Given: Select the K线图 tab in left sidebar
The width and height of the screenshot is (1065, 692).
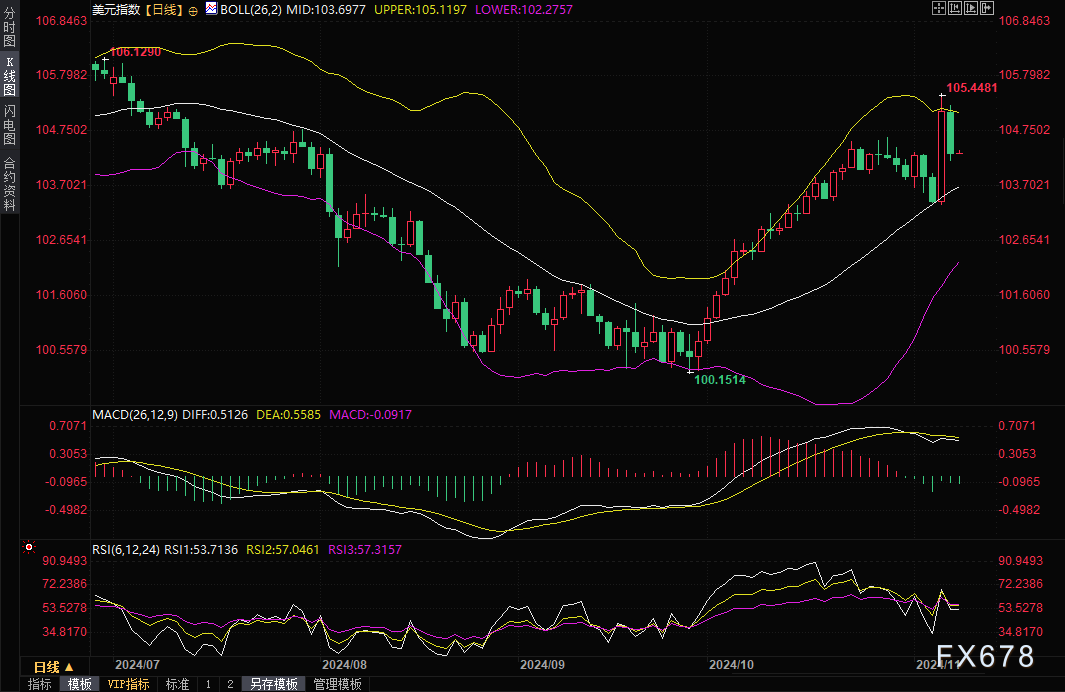Looking at the screenshot, I should [10, 76].
